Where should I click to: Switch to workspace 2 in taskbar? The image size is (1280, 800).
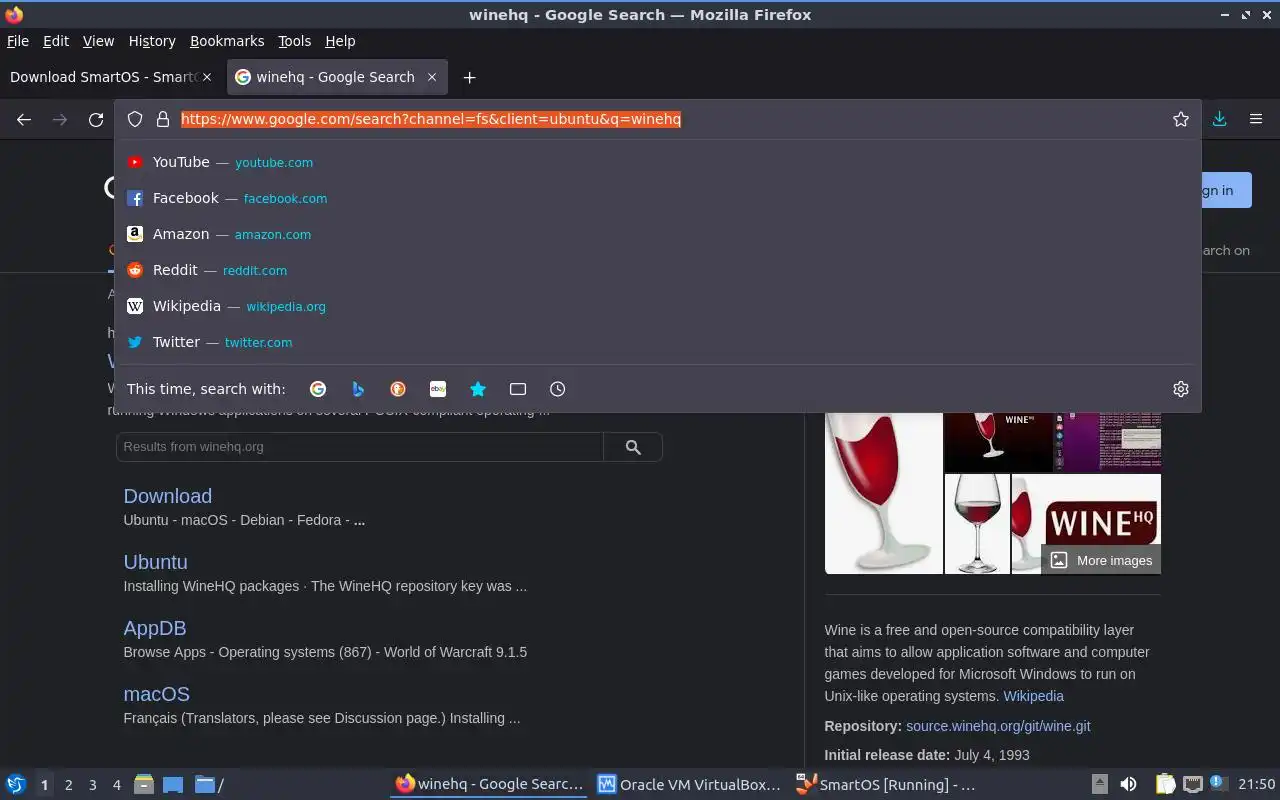[68, 785]
